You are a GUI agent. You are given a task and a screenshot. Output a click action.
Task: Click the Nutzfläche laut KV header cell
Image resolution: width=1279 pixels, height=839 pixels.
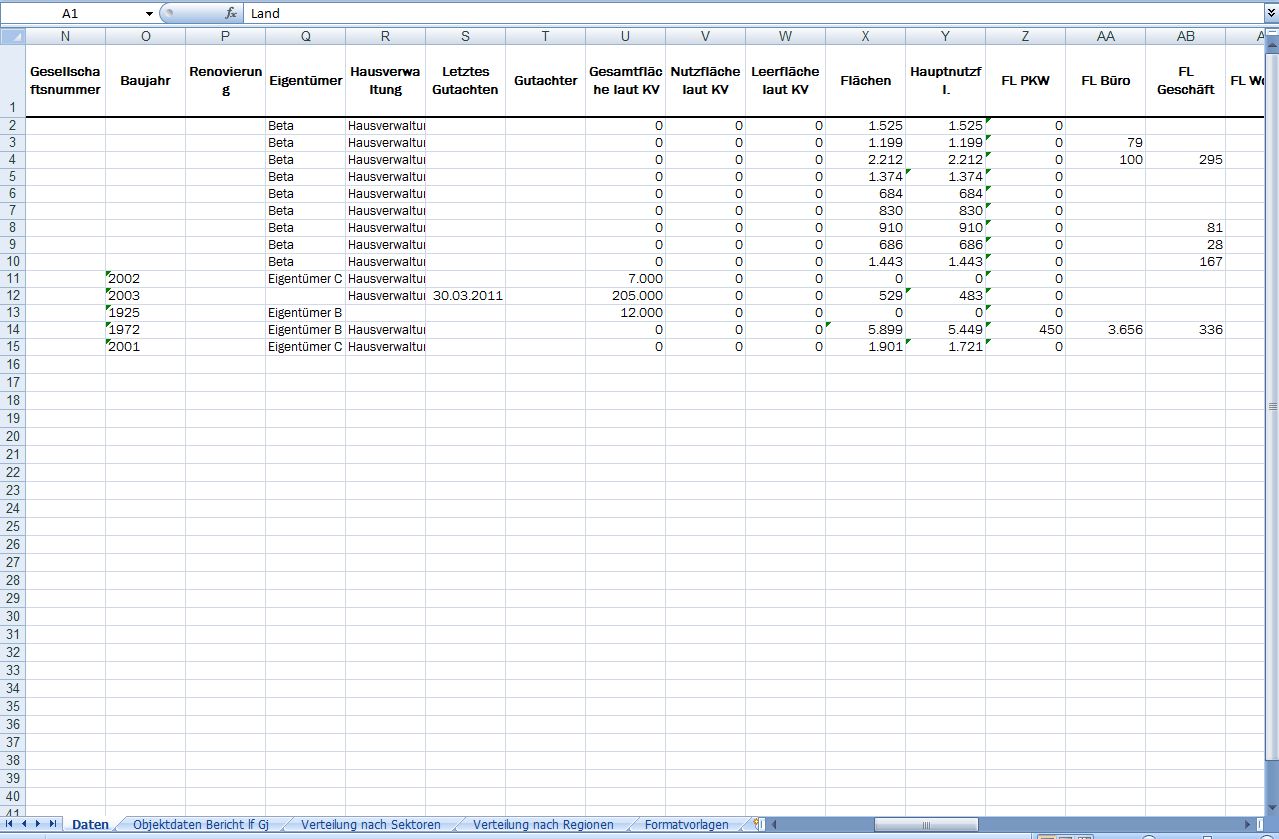click(x=706, y=81)
